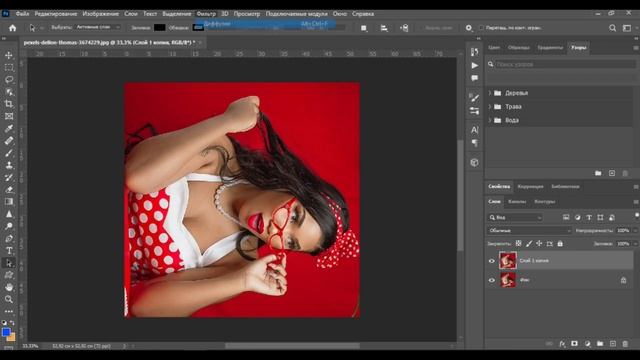
Task: Select the Zoom magnifier tool
Action: pyautogui.click(x=9, y=300)
